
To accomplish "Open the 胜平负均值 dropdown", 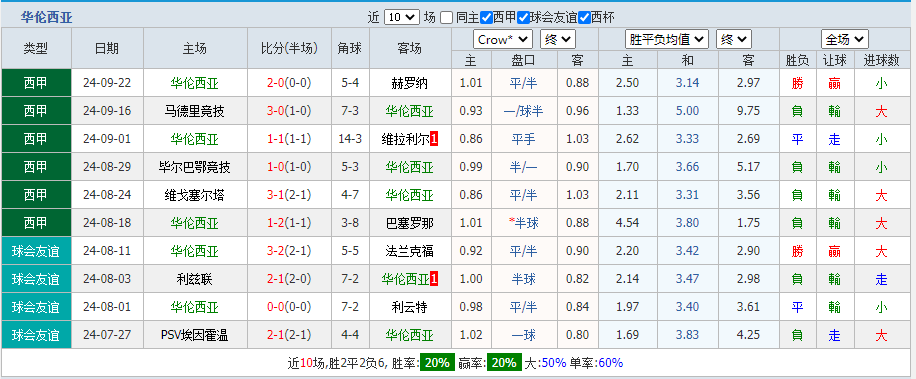I will [667, 40].
